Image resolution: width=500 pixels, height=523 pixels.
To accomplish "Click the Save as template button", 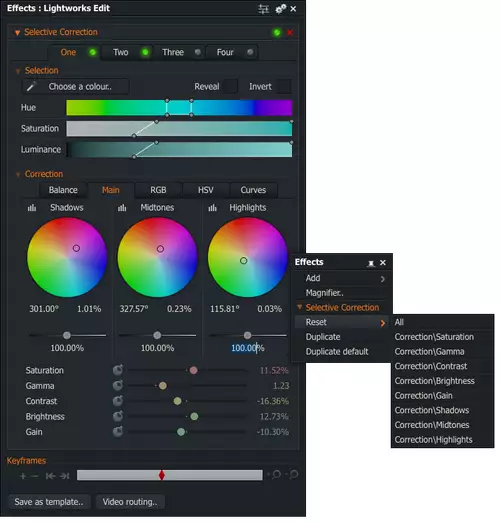I will click(49, 502).
